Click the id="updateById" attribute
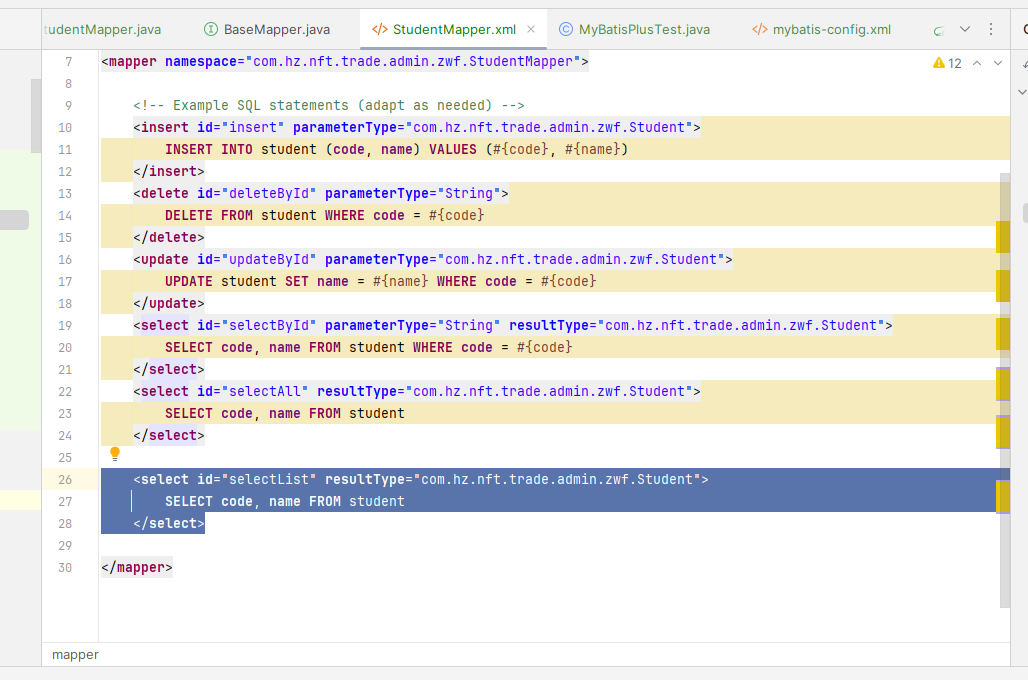1028x680 pixels. point(256,259)
